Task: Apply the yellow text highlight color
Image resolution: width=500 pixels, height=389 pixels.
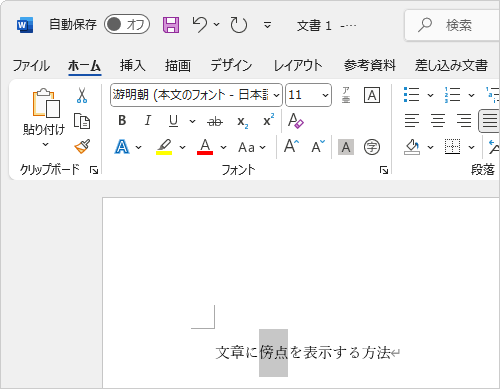Action: pos(164,147)
